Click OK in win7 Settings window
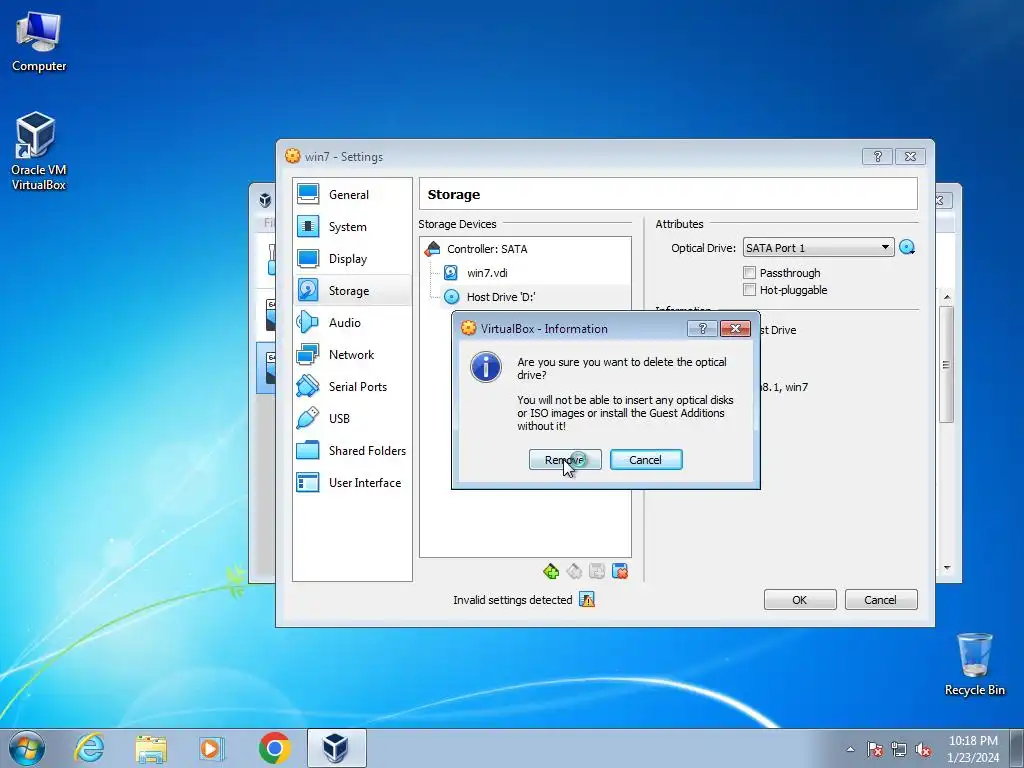Image resolution: width=1024 pixels, height=768 pixels. [800, 600]
